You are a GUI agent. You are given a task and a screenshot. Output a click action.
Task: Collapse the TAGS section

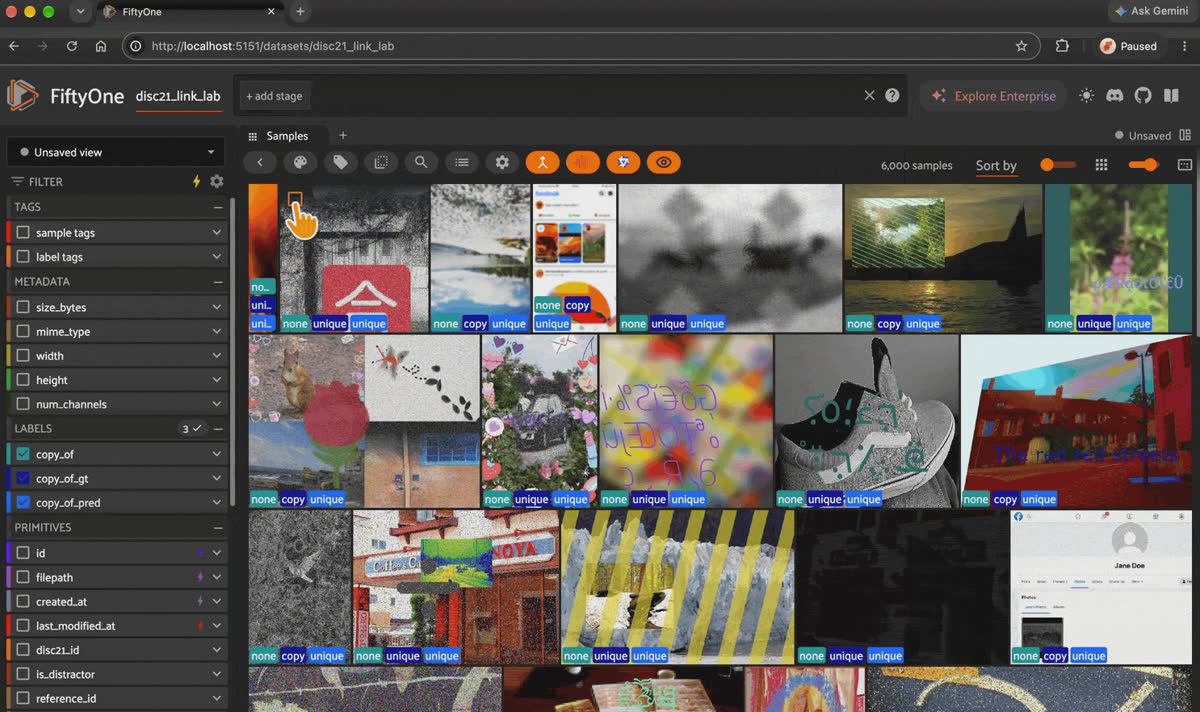tap(218, 207)
